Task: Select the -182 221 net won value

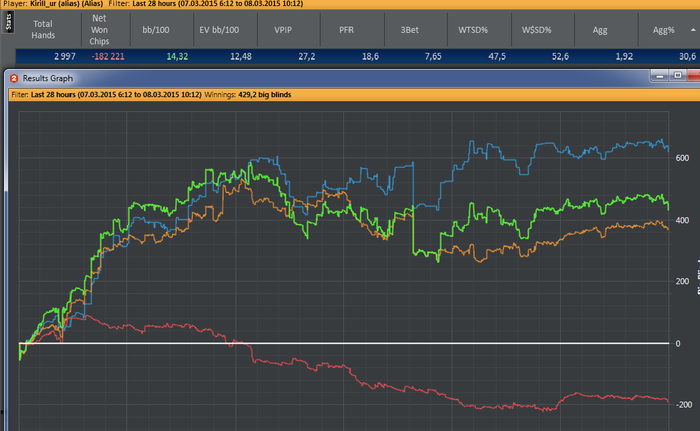Action: pos(108,57)
